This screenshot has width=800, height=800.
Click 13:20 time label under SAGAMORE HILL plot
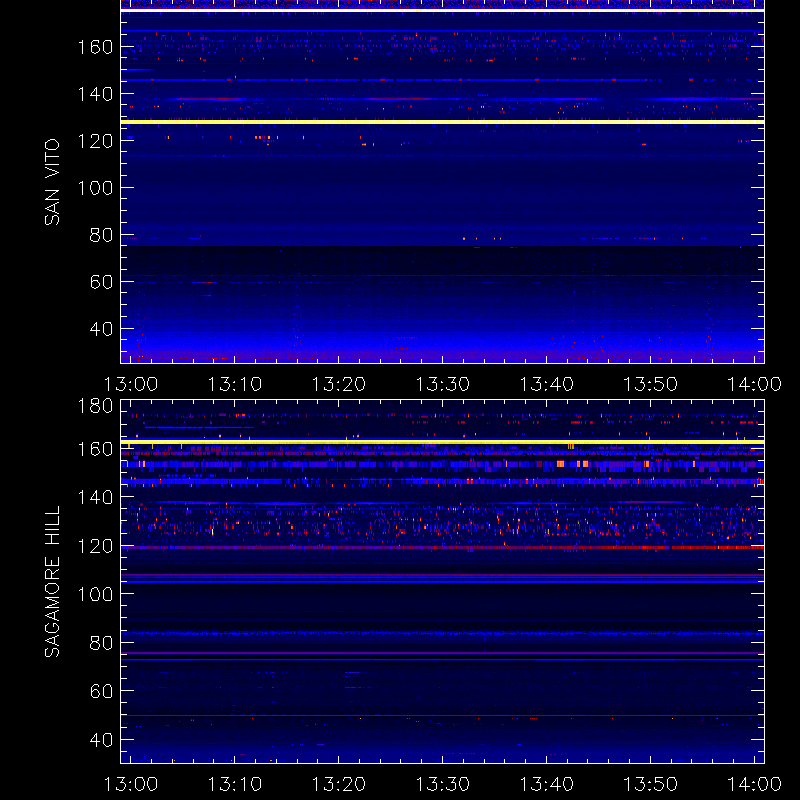pyautogui.click(x=339, y=784)
